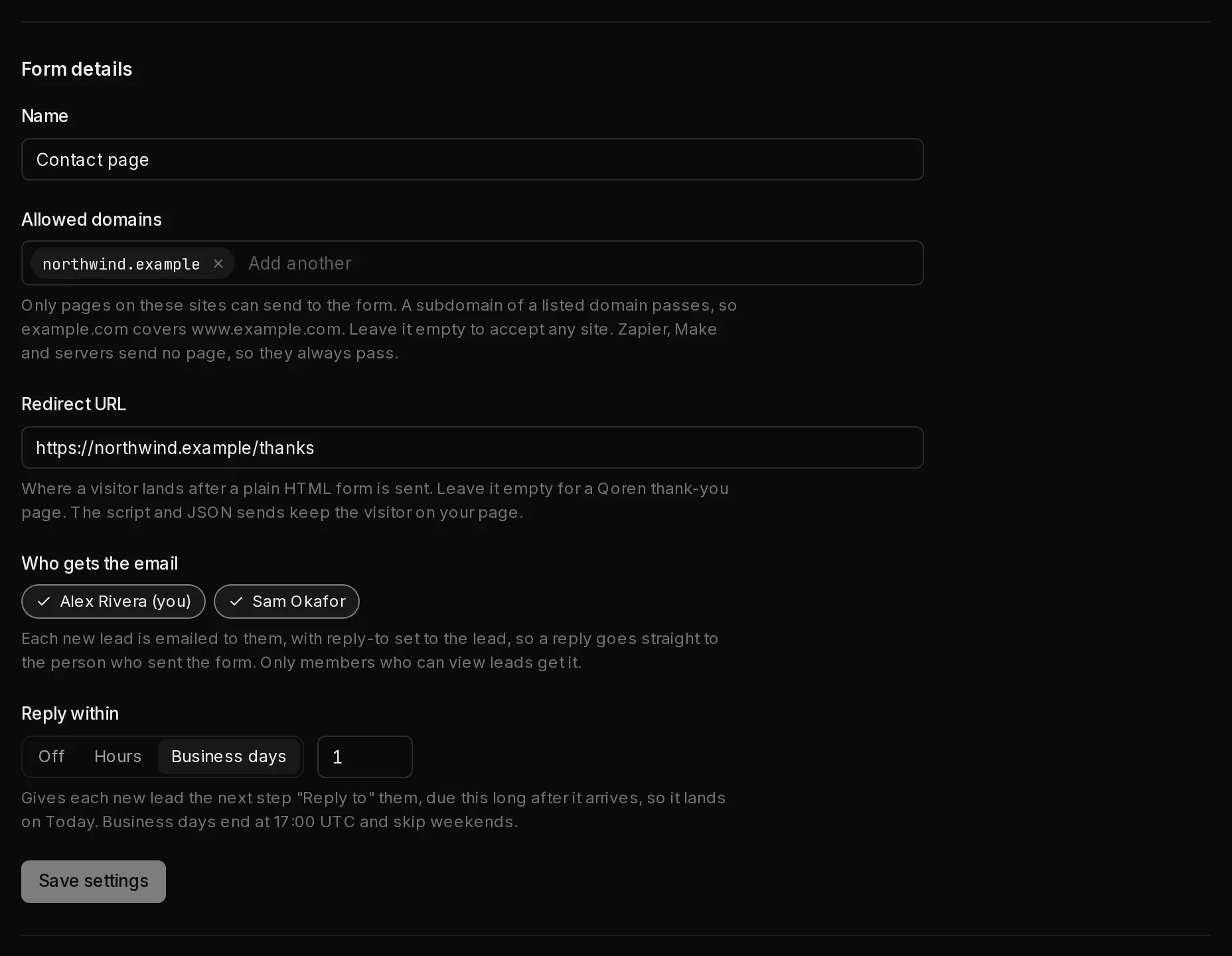Select the Business days option
The height and width of the screenshot is (956, 1232).
[229, 757]
